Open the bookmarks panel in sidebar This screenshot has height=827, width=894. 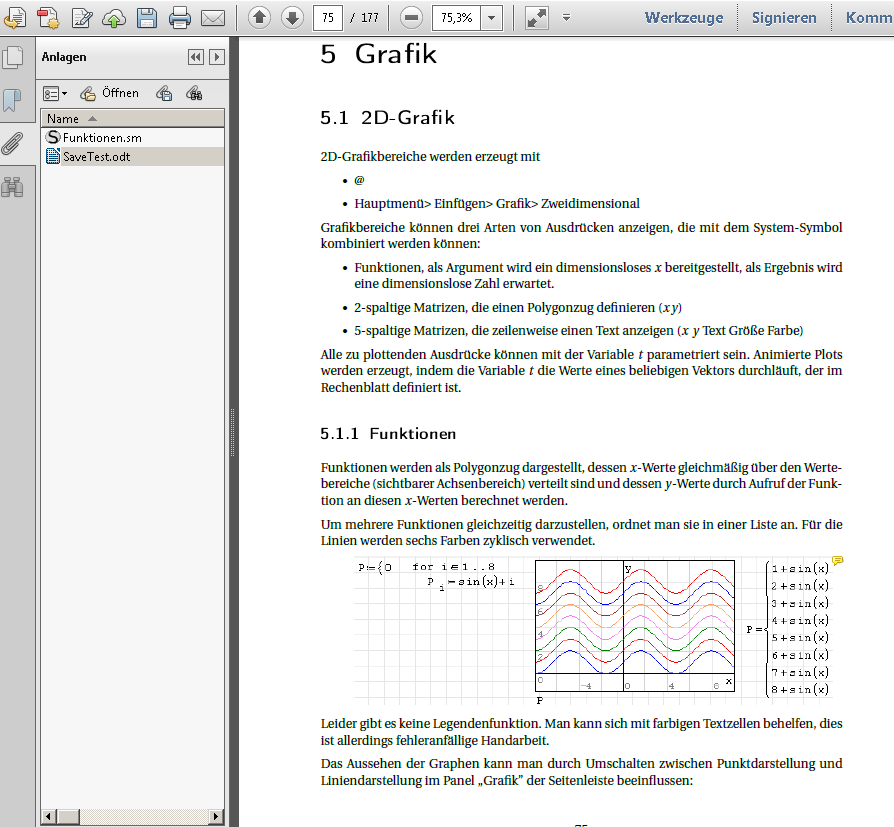[12, 100]
